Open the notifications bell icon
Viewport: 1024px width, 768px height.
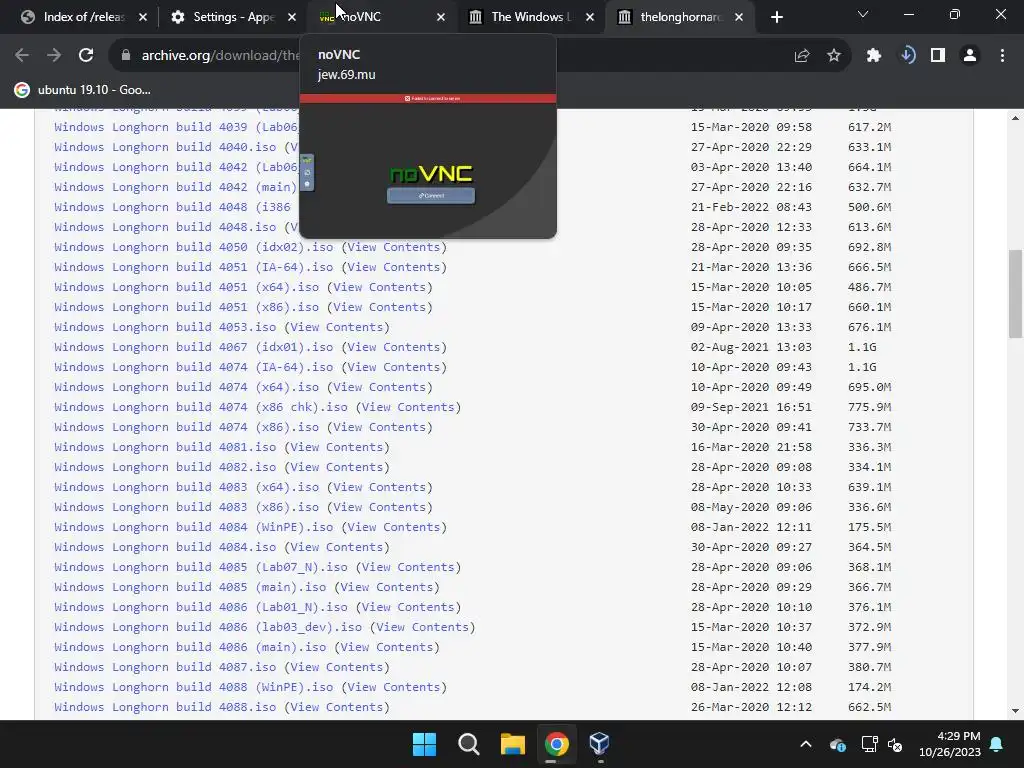tap(997, 744)
